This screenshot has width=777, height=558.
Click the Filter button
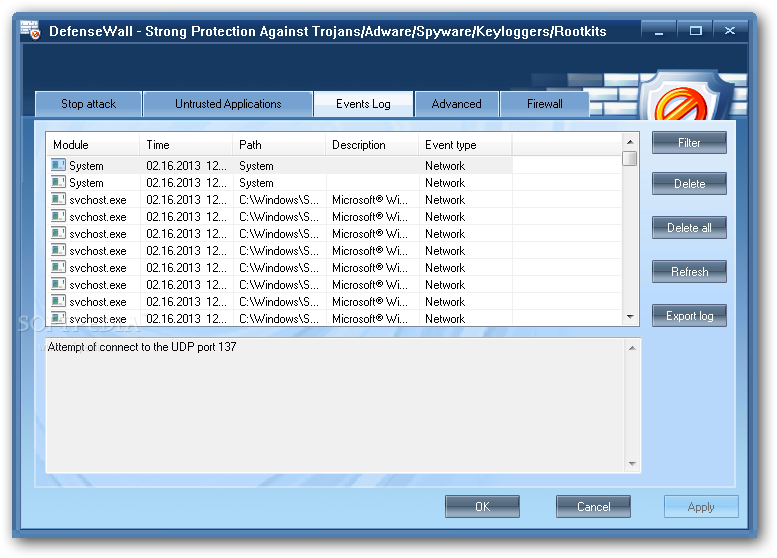tap(689, 143)
